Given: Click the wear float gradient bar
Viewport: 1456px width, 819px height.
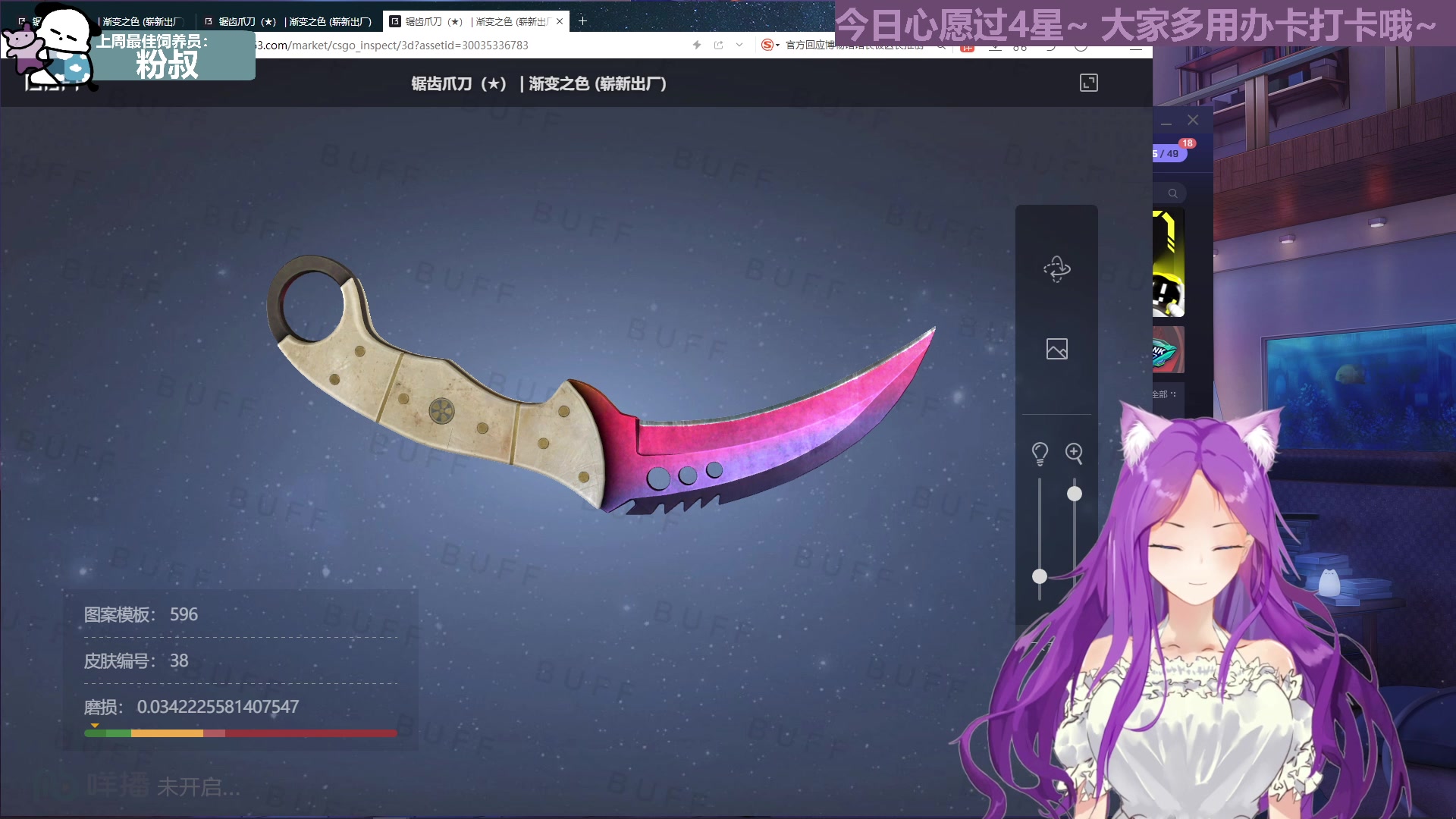Looking at the screenshot, I should [x=240, y=733].
